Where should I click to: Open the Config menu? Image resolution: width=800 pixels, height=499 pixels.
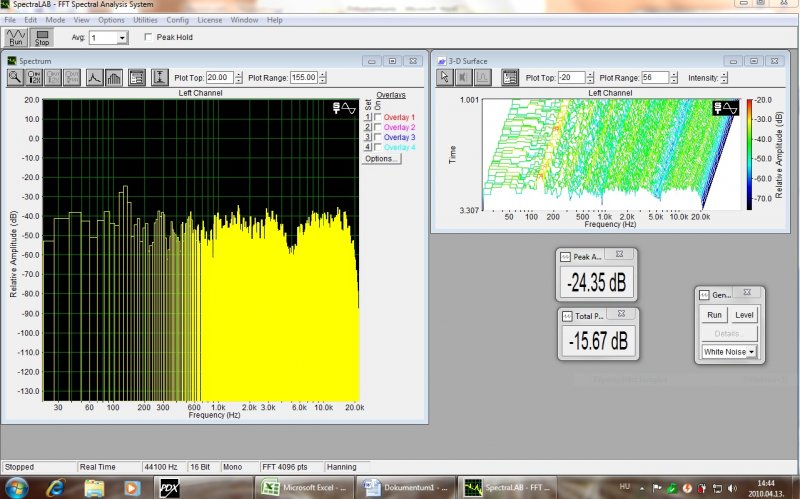178,20
